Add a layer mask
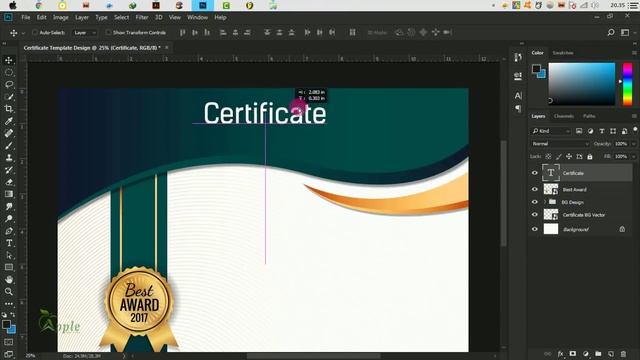Viewport: 640px width, 360px height. coord(573,353)
